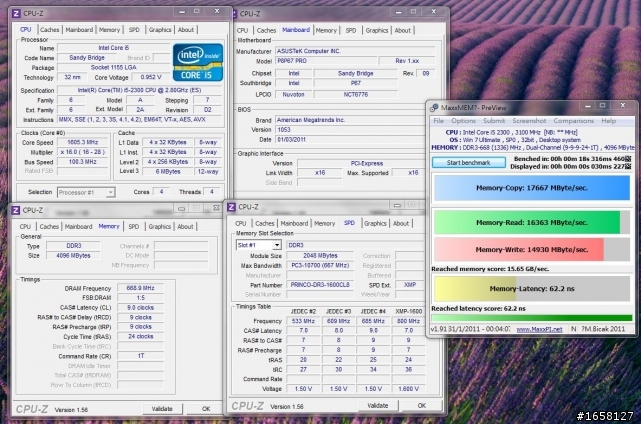Click the MaxxMEM title bar icon
Image resolution: width=641 pixels, height=424 pixels.
click(x=434, y=108)
